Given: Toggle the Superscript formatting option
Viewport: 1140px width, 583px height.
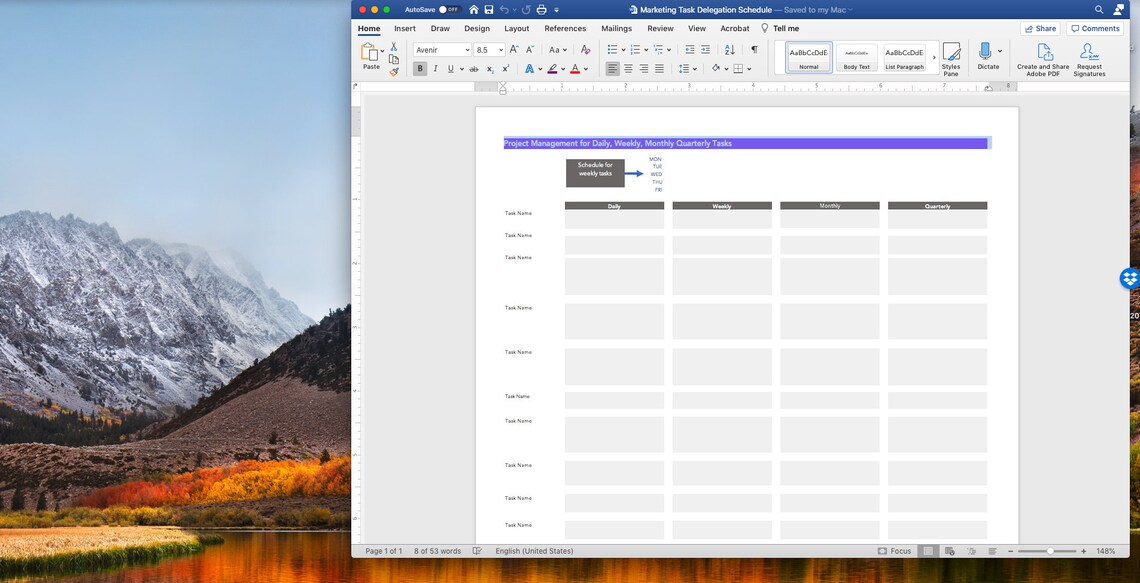Looking at the screenshot, I should click(505, 68).
